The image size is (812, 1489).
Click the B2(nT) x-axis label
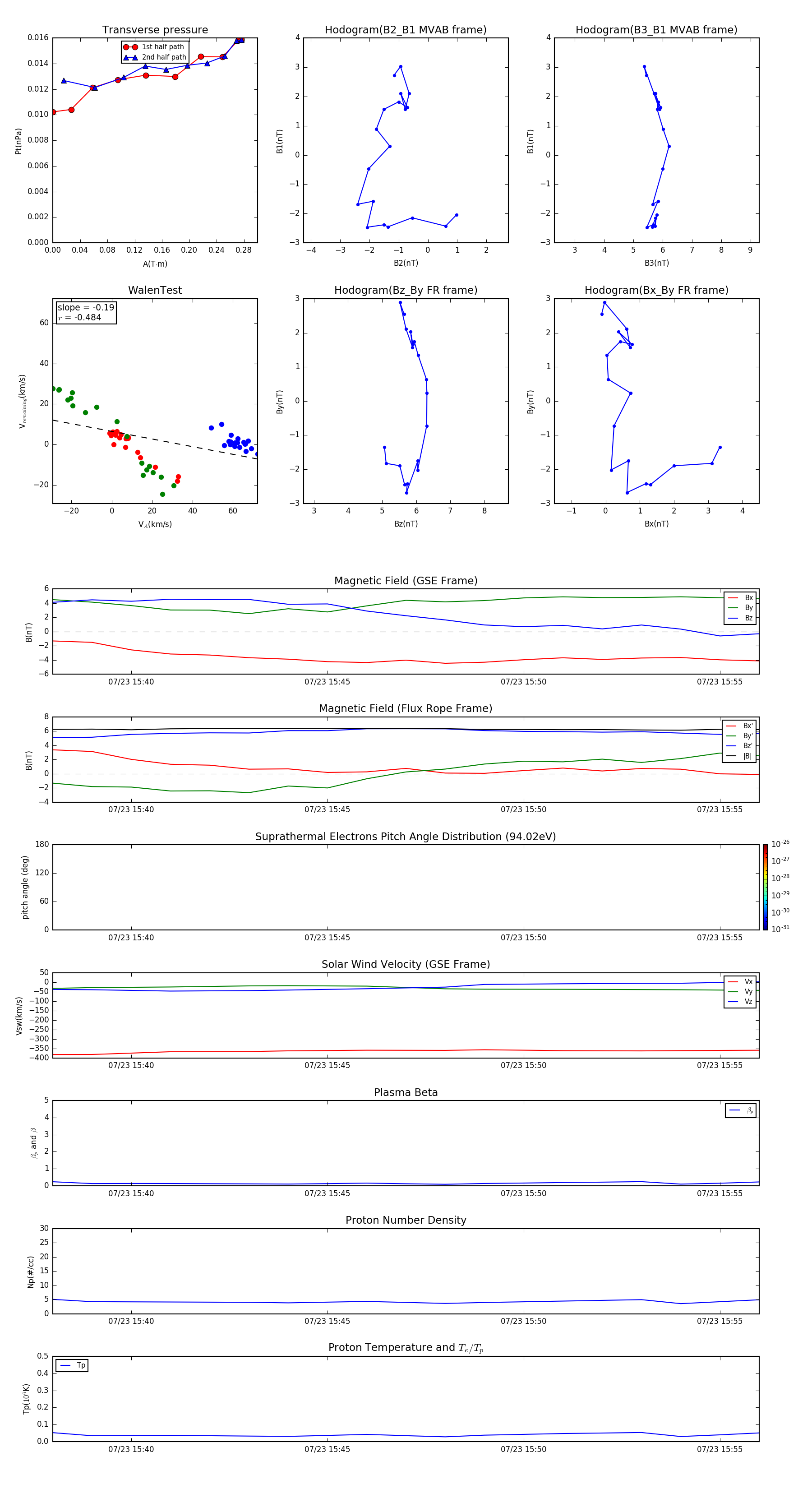[406, 263]
